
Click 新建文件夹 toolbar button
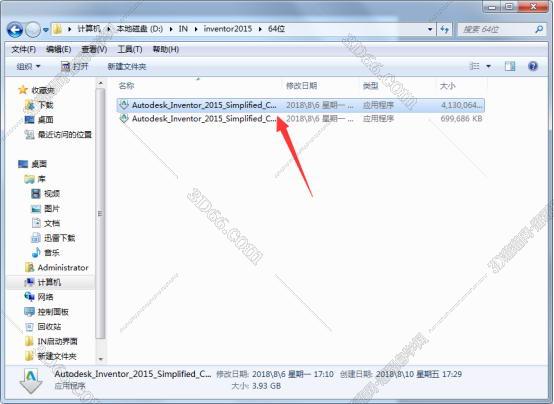pos(127,66)
